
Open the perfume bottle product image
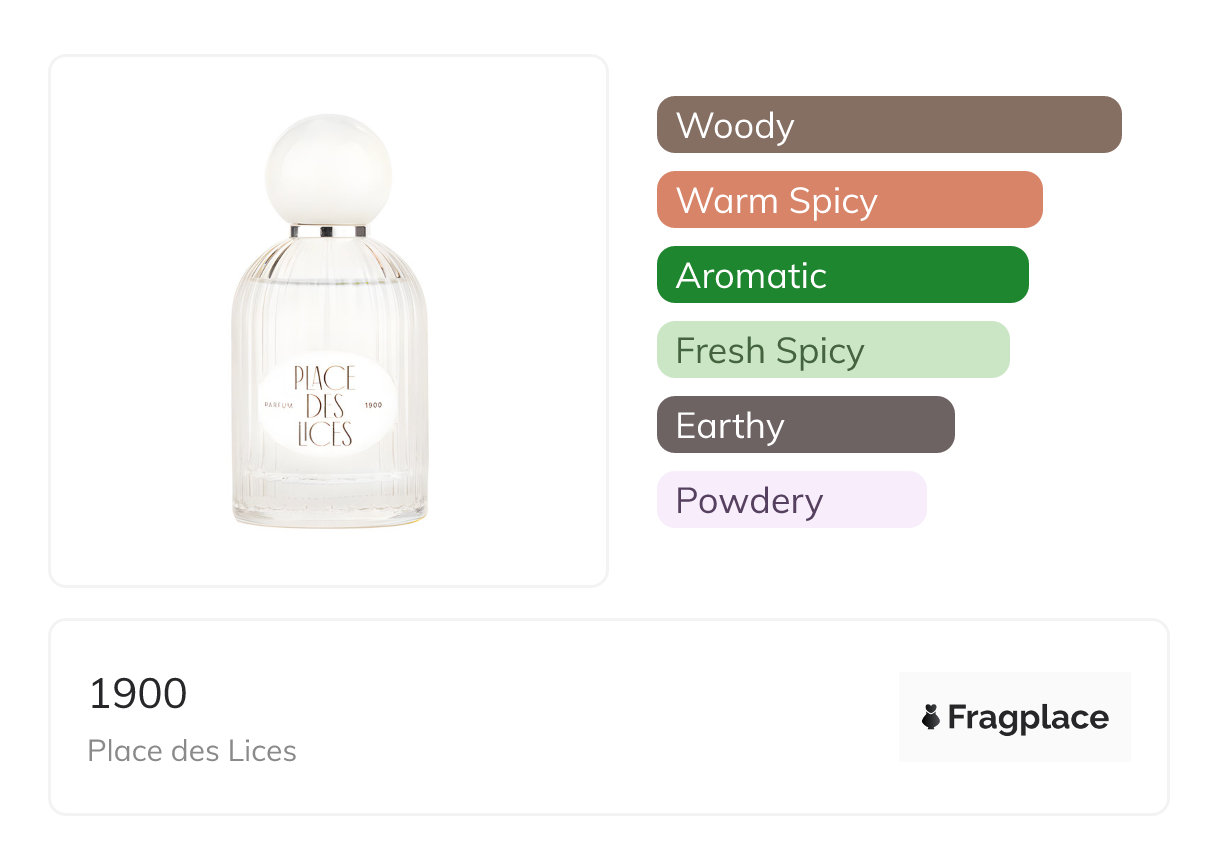click(329, 320)
